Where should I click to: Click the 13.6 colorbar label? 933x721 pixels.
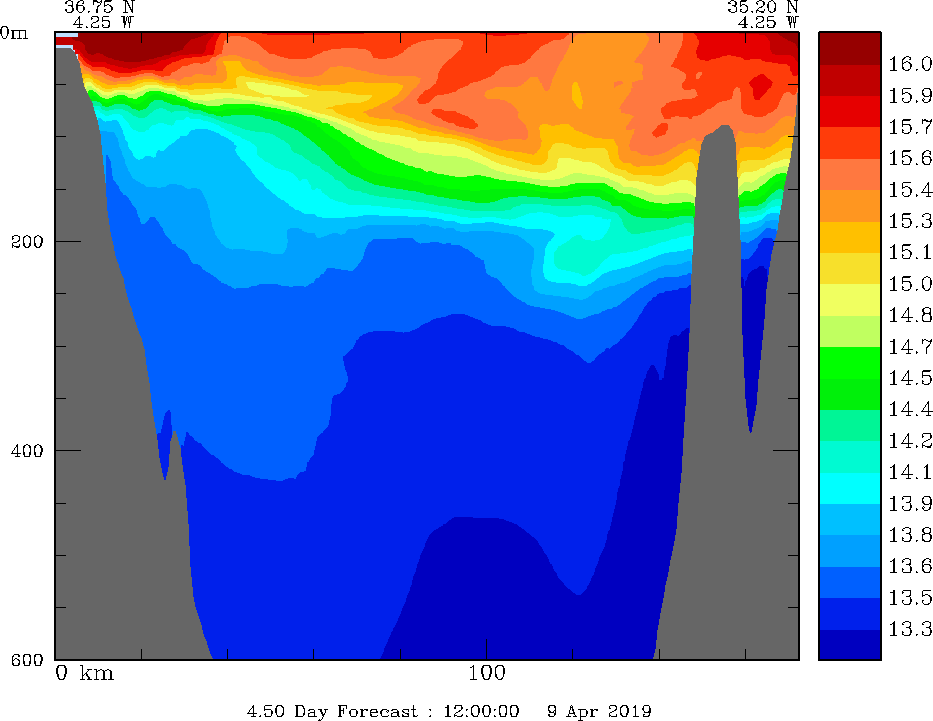910,566
